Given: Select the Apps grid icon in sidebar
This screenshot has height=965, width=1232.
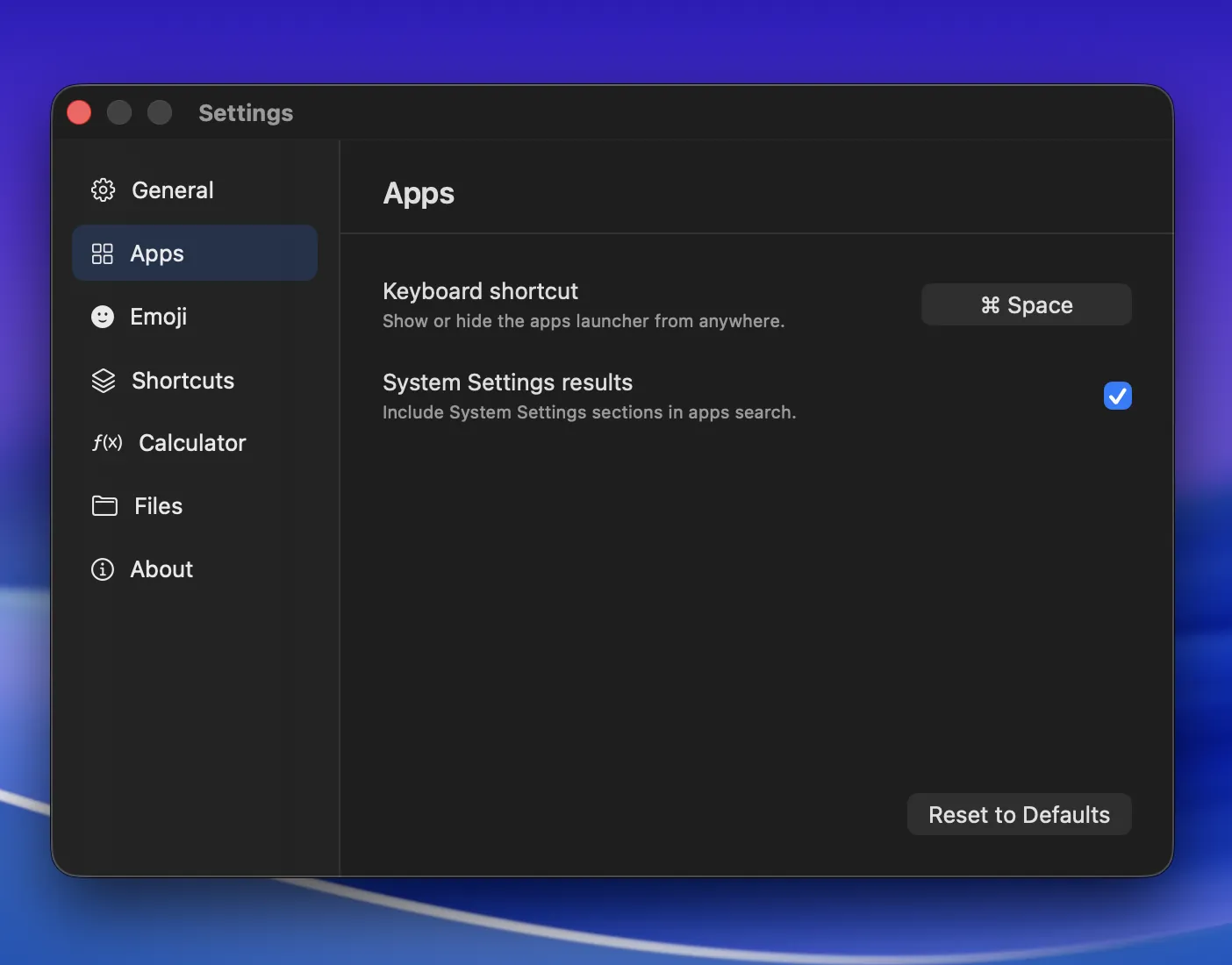Looking at the screenshot, I should (x=103, y=254).
